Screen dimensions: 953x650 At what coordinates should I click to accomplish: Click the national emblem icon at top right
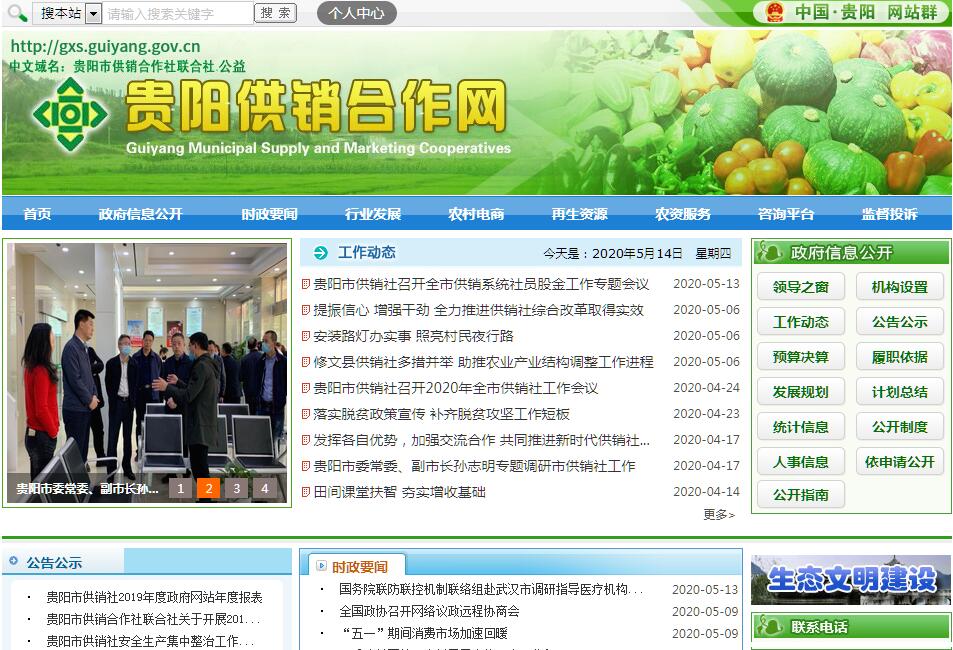(773, 12)
